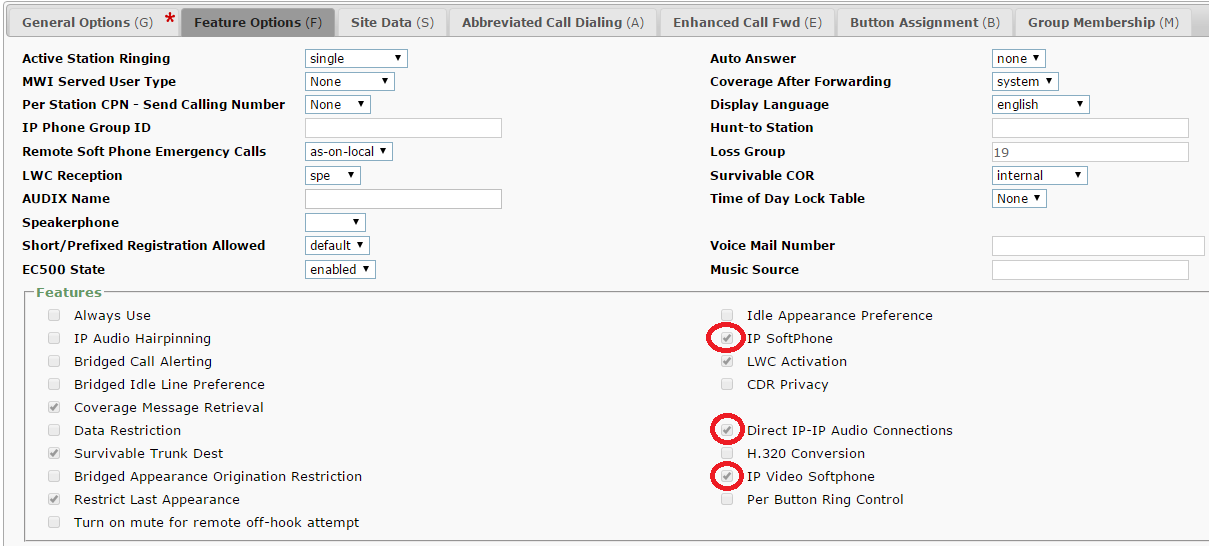Viewport: 1209px width, 546px height.
Task: Open Display Language dropdown
Action: (x=1040, y=105)
